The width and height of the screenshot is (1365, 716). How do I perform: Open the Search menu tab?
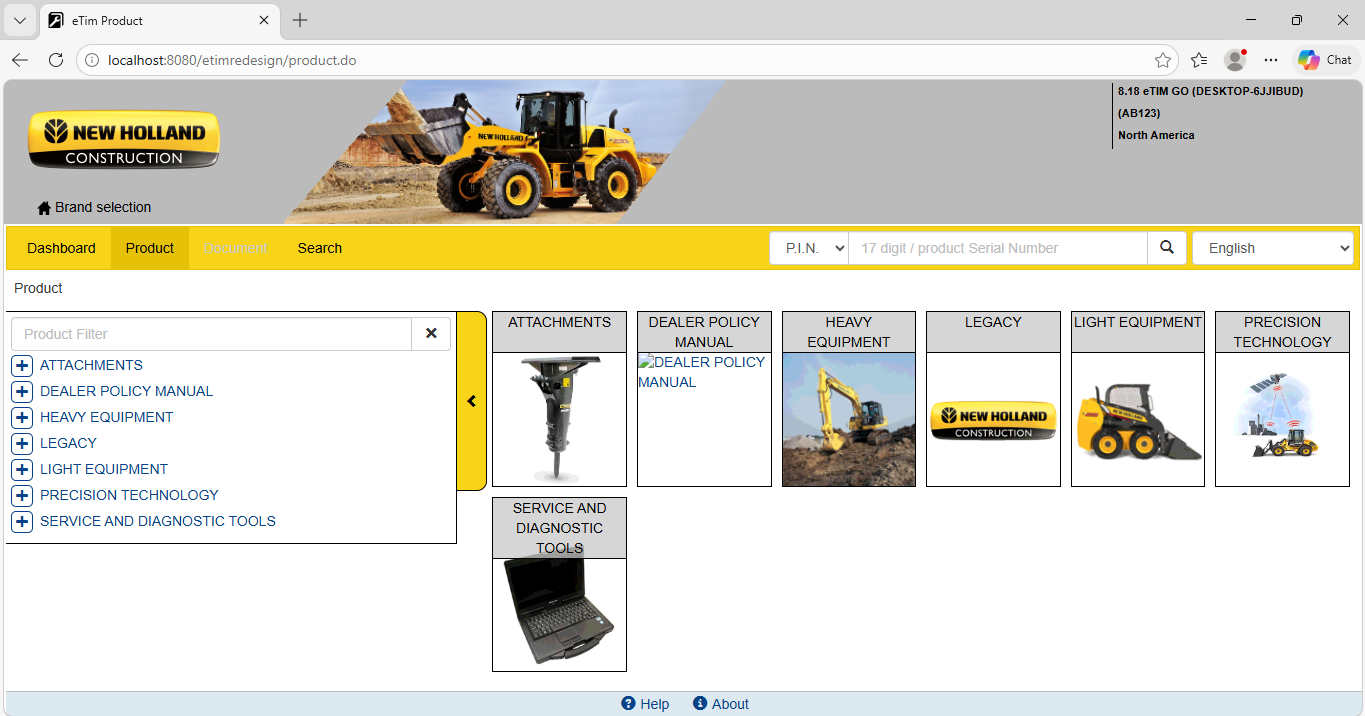tap(320, 248)
